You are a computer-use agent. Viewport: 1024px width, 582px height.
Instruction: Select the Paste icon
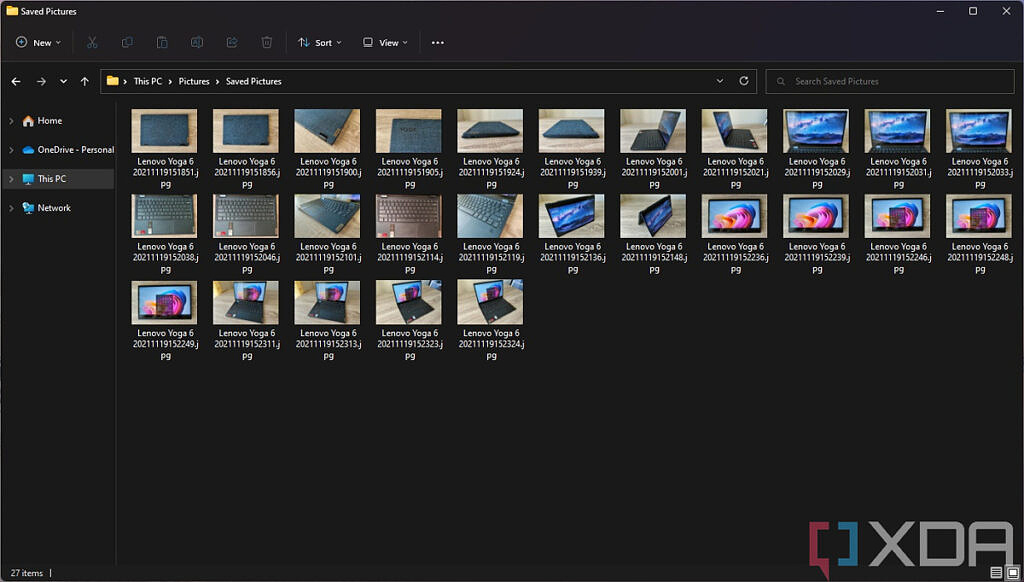162,42
